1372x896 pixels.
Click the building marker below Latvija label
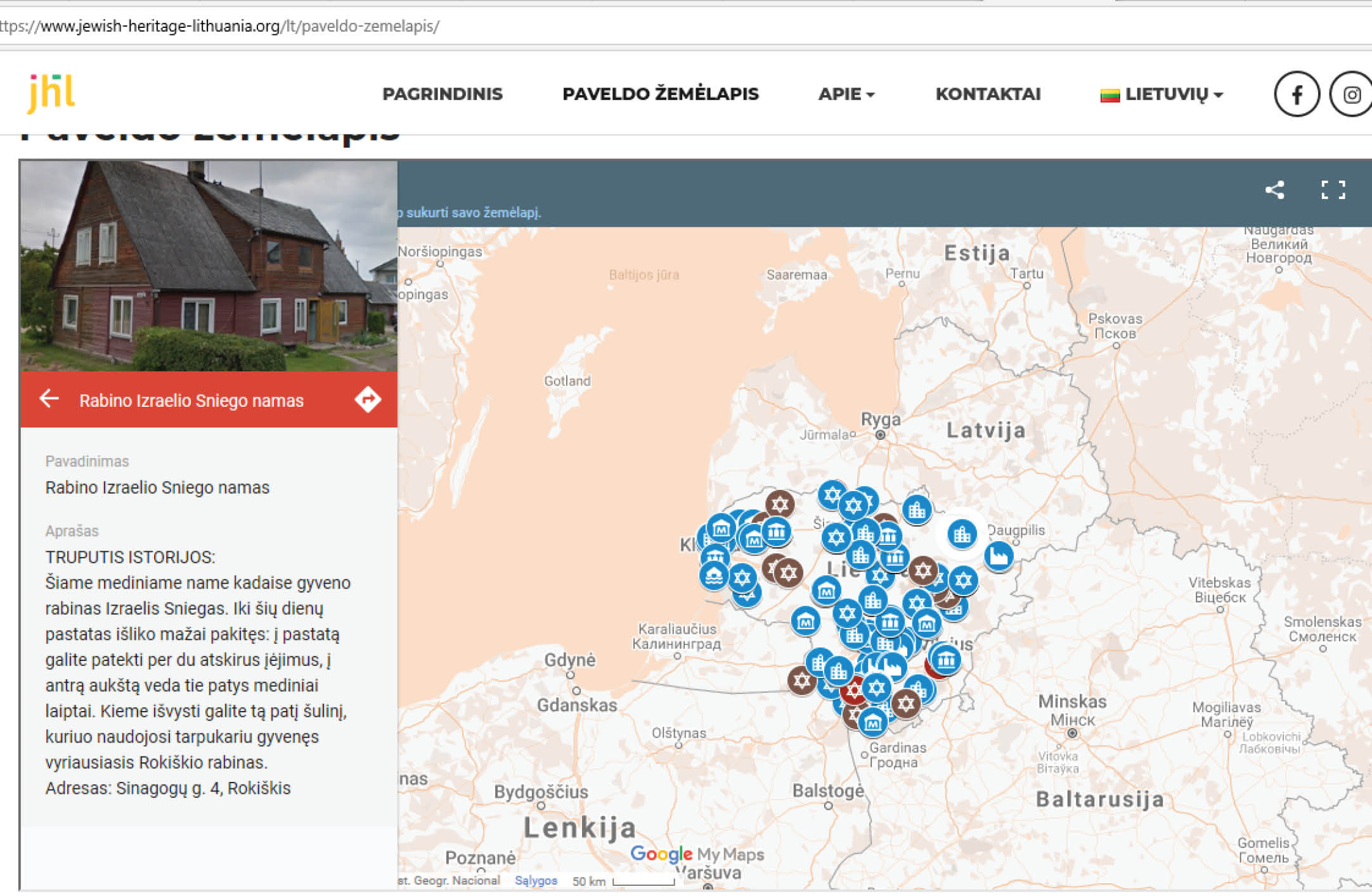coord(916,509)
